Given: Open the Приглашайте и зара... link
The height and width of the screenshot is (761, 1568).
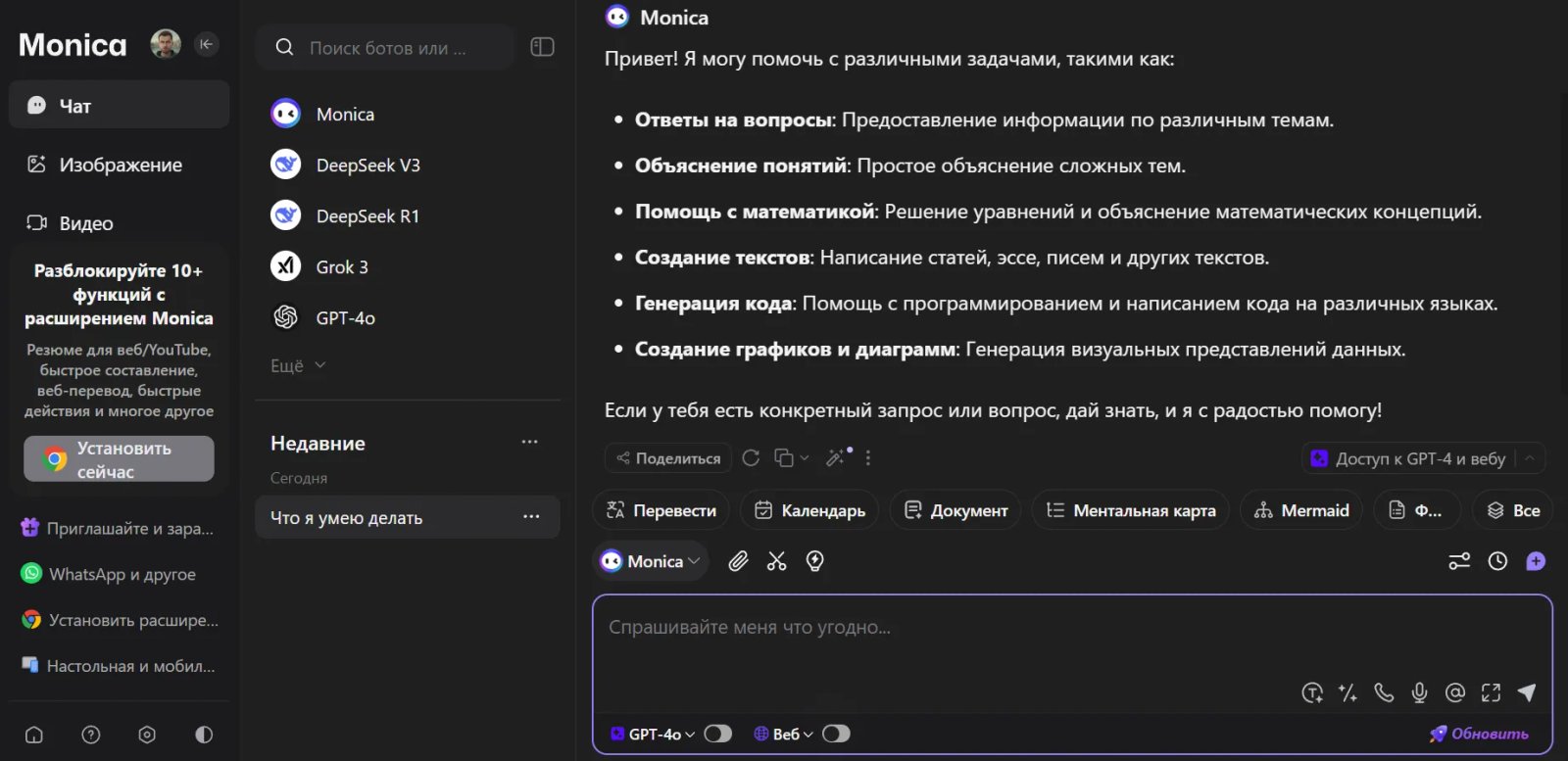Looking at the screenshot, I should 118,528.
